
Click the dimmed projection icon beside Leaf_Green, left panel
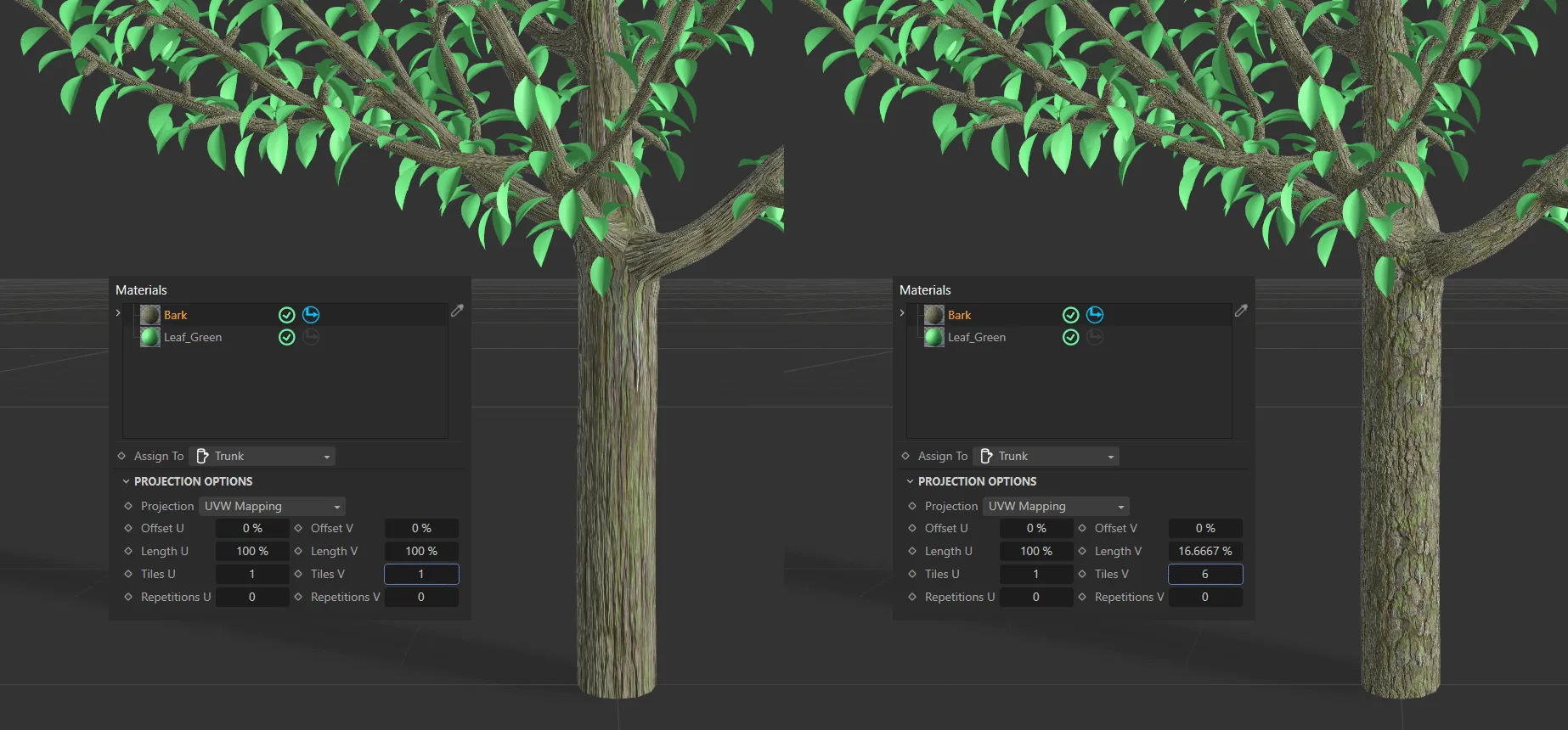click(x=311, y=337)
